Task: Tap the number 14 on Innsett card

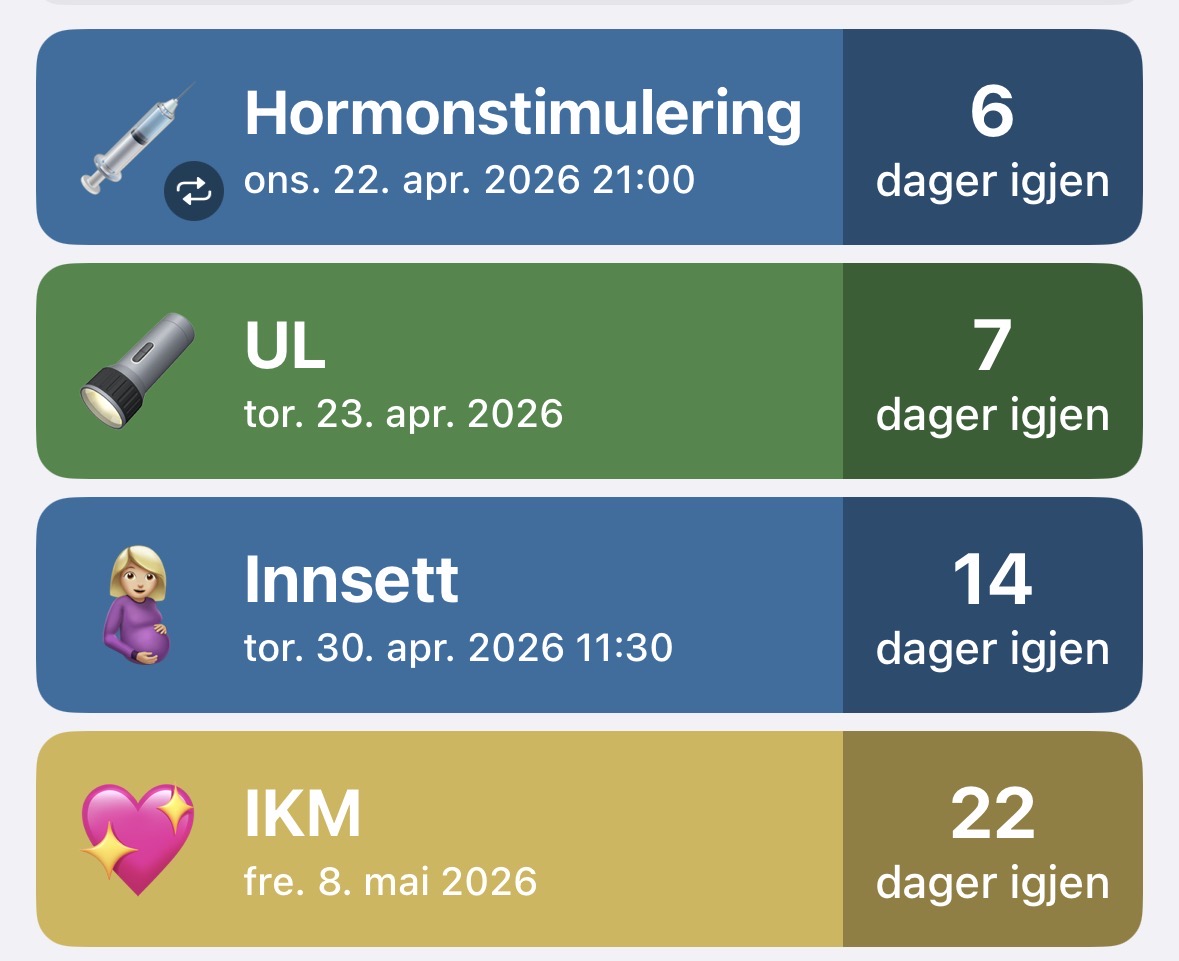Action: (x=992, y=580)
